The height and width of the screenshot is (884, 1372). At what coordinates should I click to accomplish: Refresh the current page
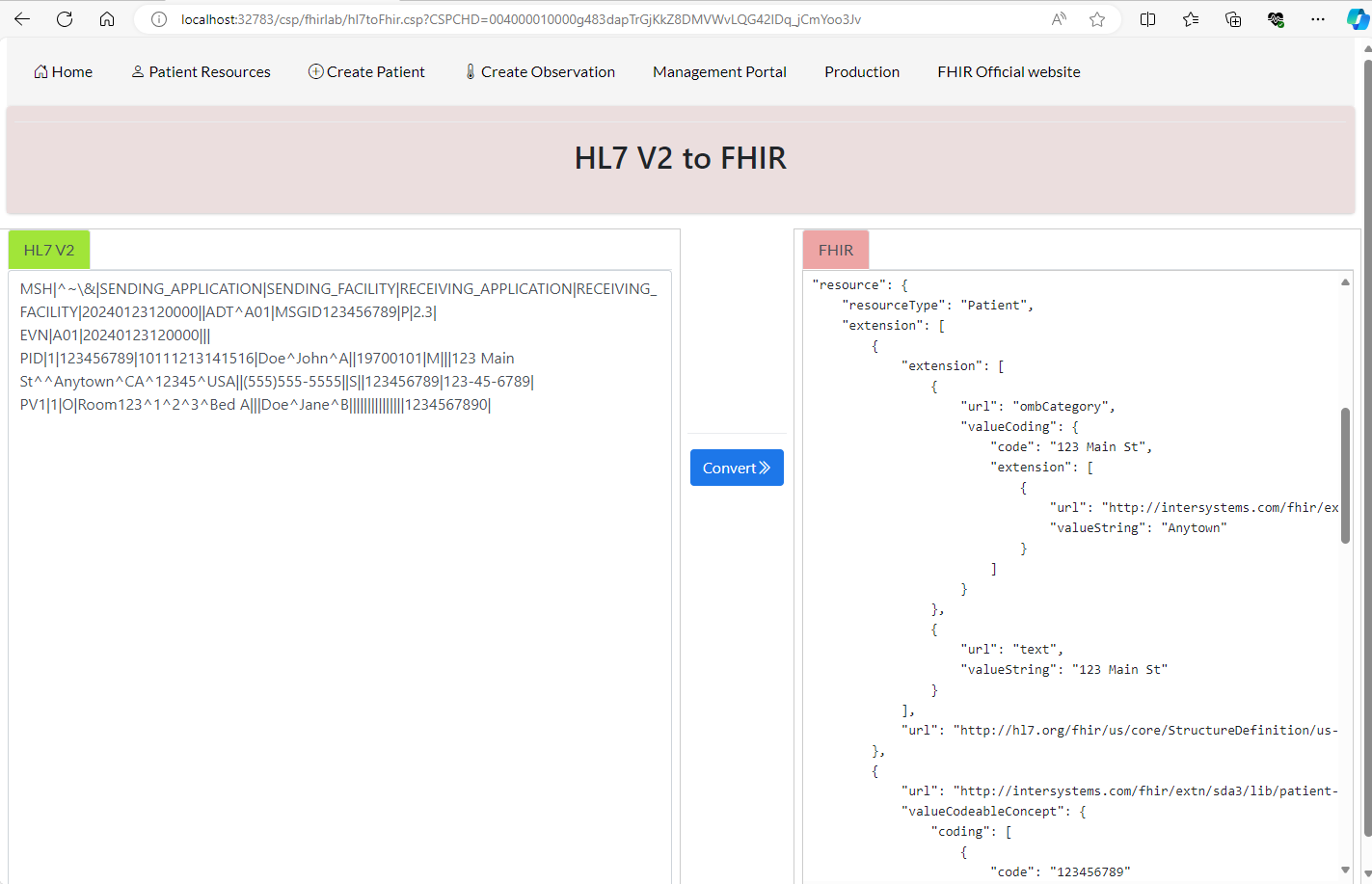coord(65,19)
